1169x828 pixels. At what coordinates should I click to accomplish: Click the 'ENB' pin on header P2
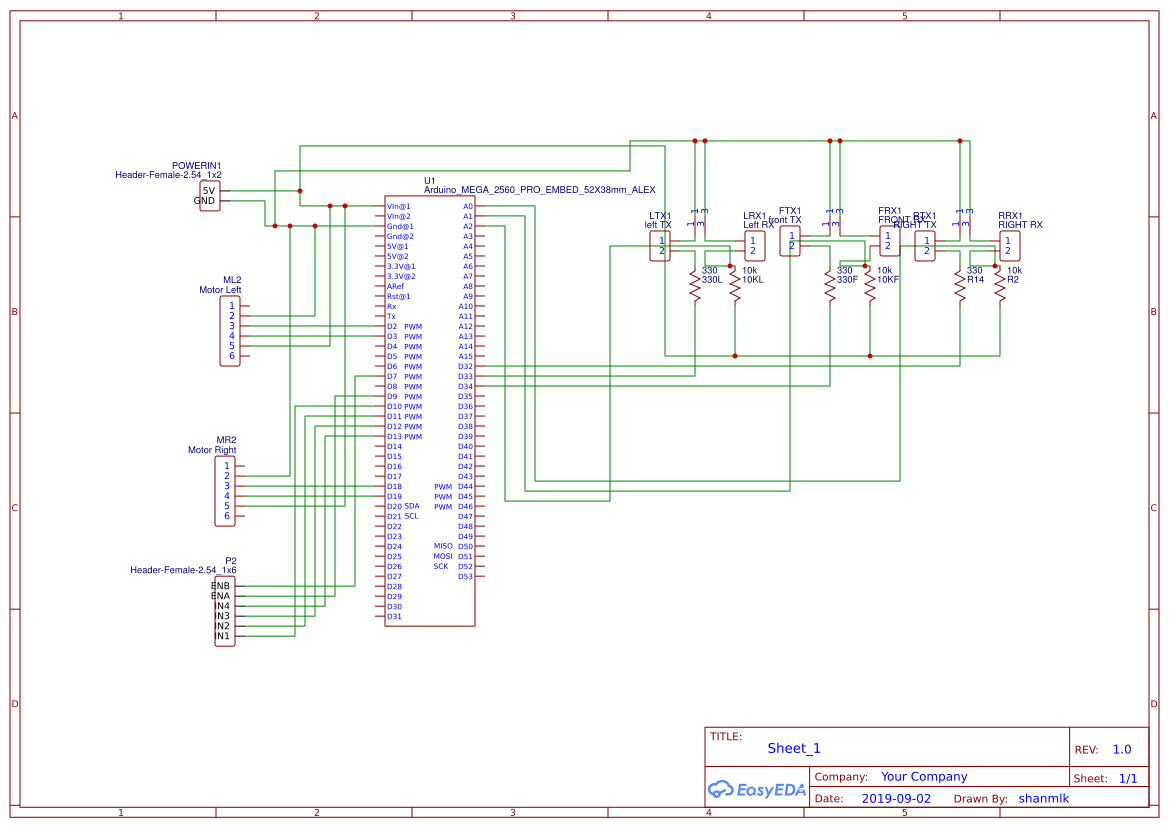(x=221, y=587)
